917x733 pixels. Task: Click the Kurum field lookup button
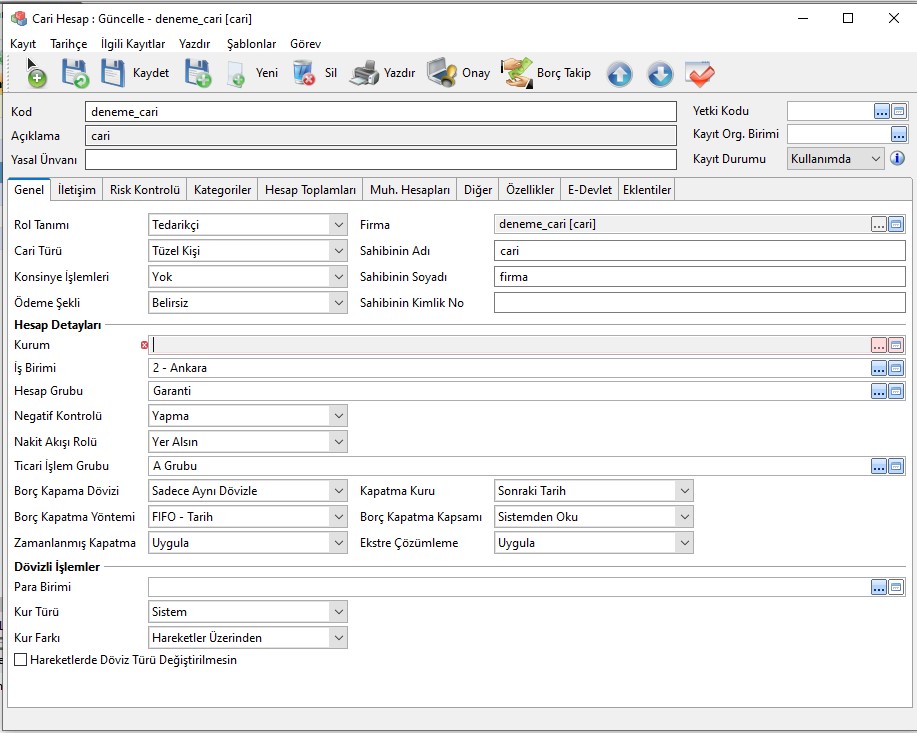click(879, 345)
